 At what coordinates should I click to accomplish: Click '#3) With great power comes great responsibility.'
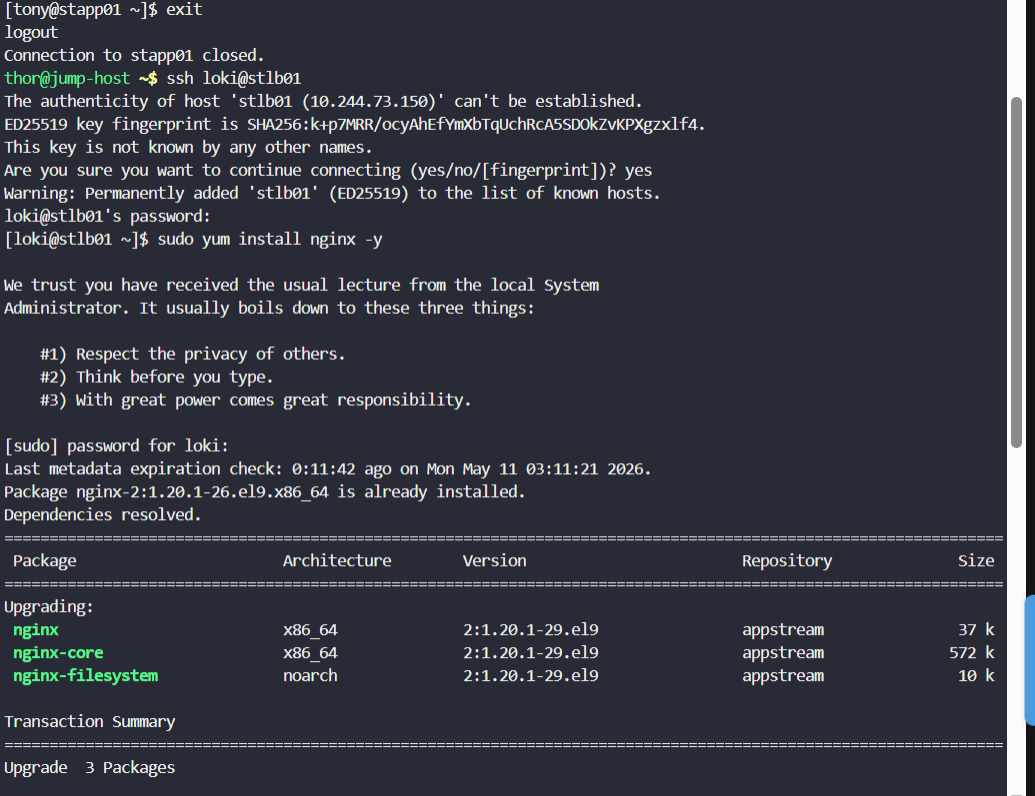(x=255, y=400)
